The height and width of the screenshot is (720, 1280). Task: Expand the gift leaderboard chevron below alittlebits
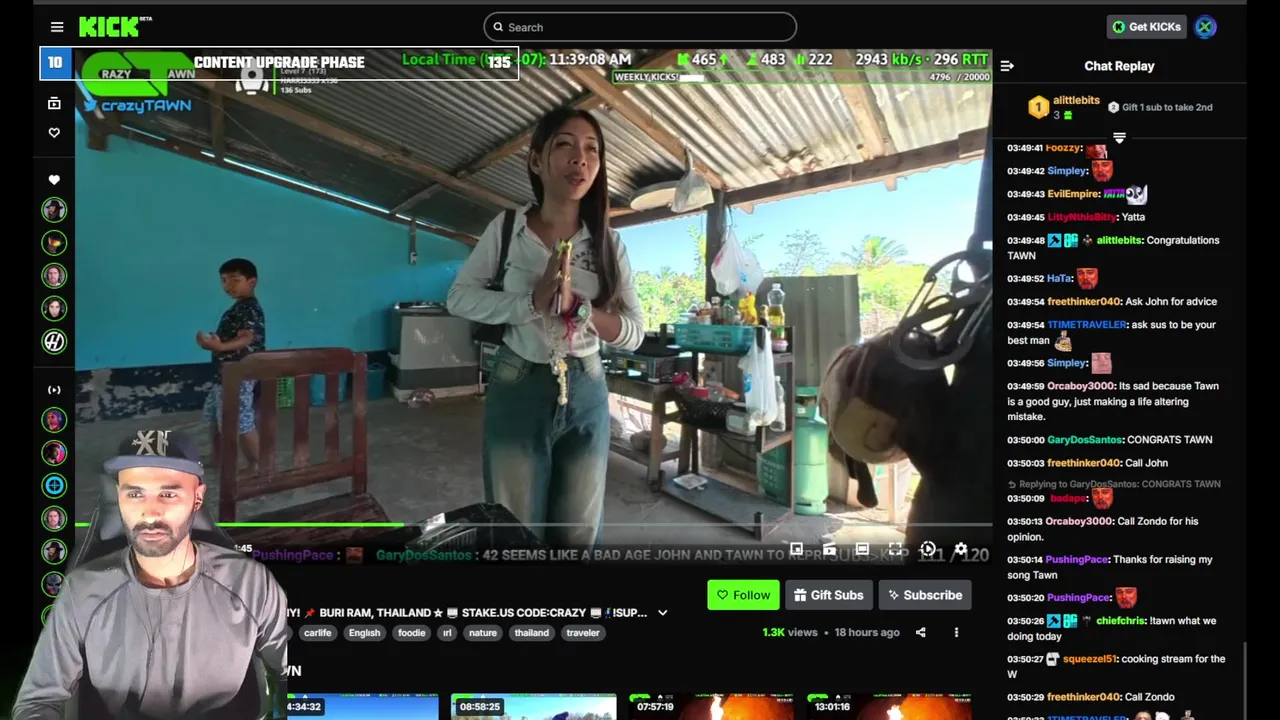(x=1119, y=138)
